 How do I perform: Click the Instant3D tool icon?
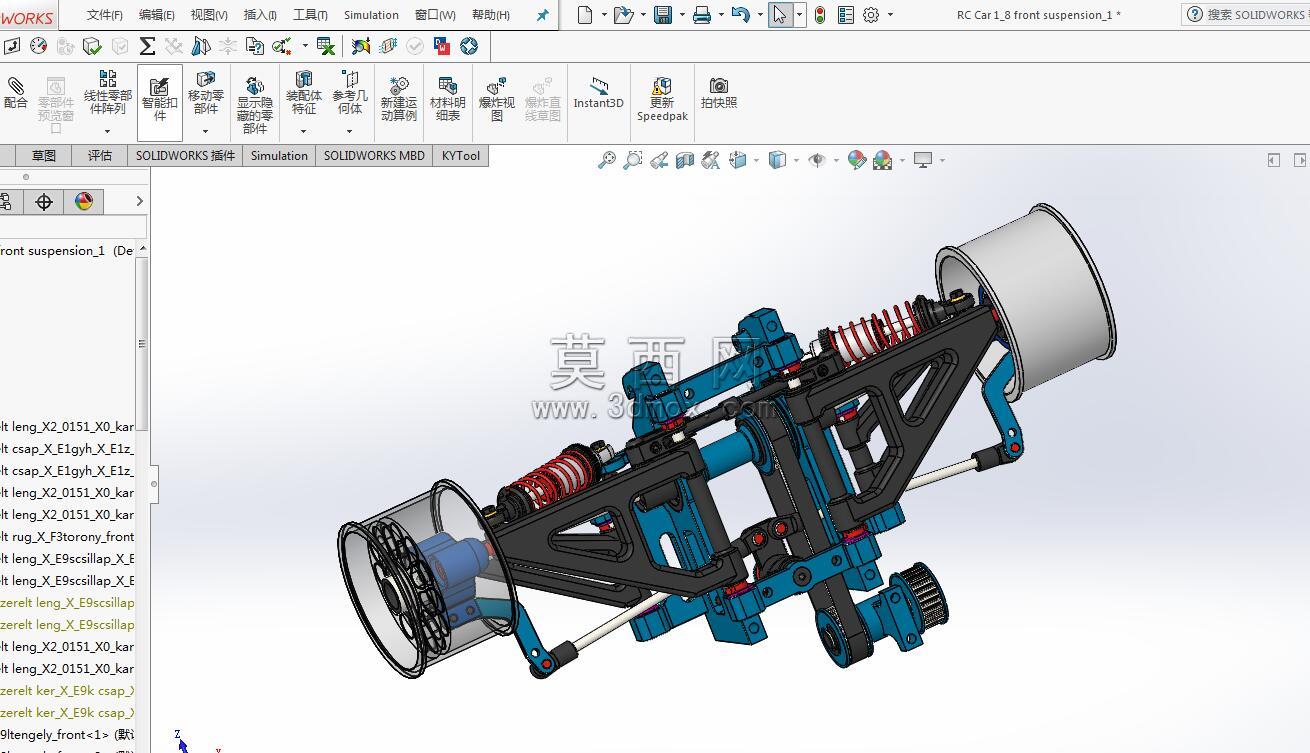pyautogui.click(x=598, y=93)
